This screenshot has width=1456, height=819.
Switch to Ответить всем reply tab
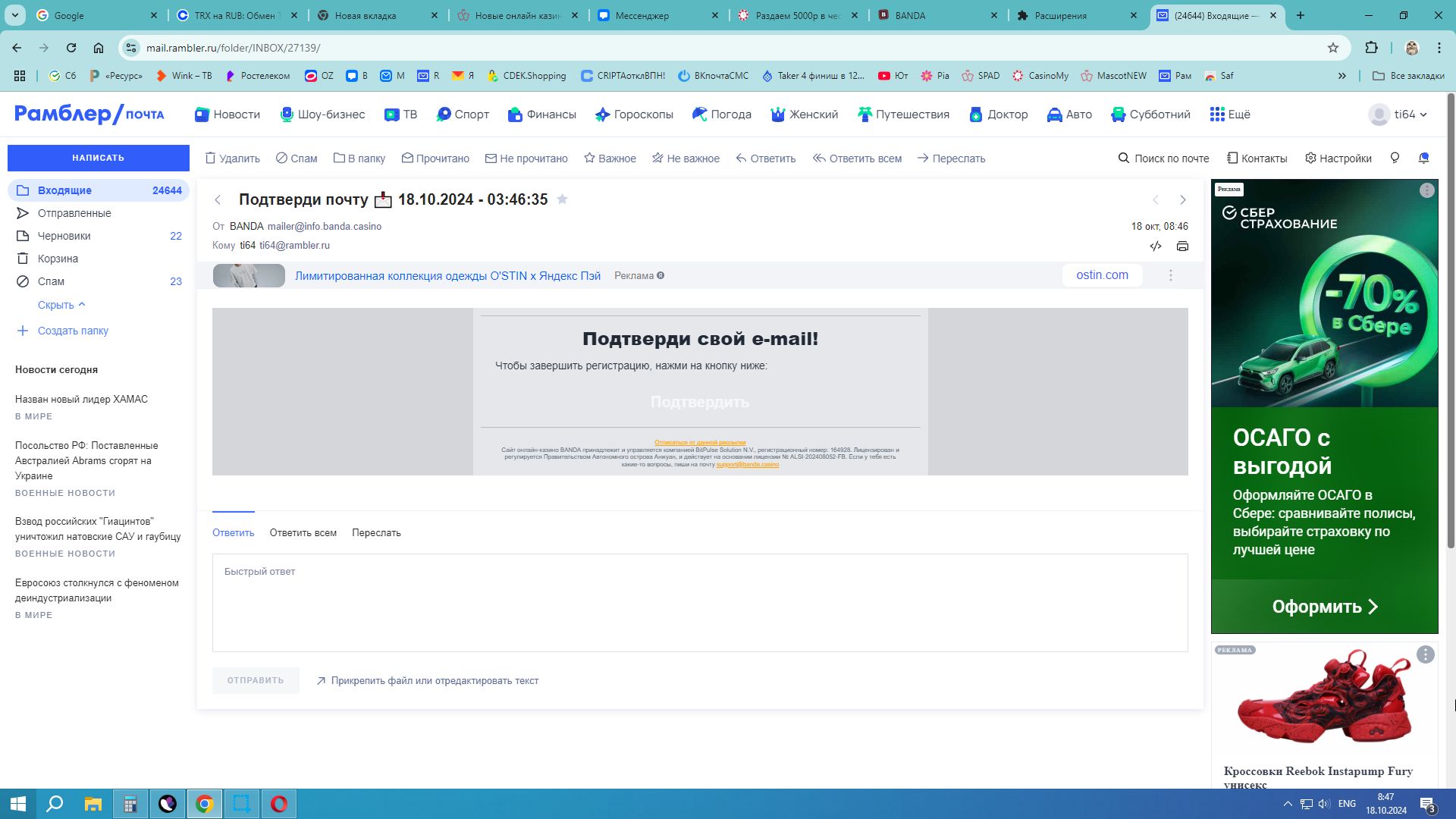coord(303,533)
